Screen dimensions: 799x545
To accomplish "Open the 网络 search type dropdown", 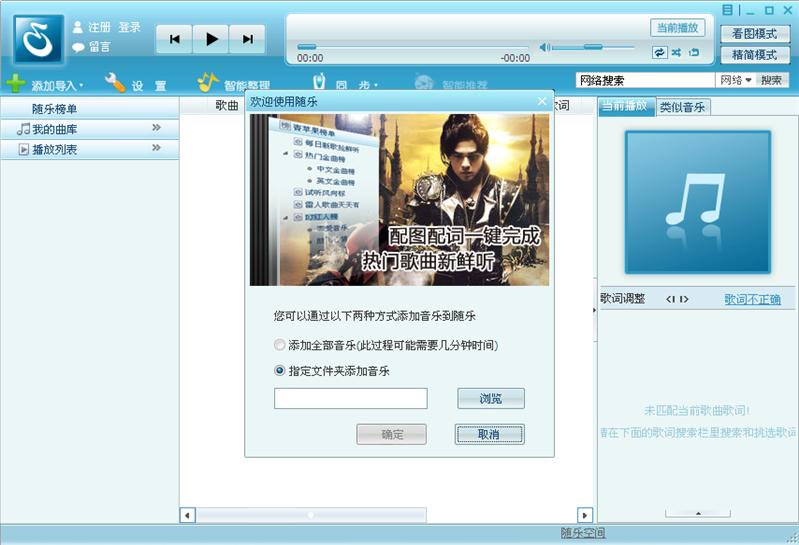I will [x=736, y=80].
